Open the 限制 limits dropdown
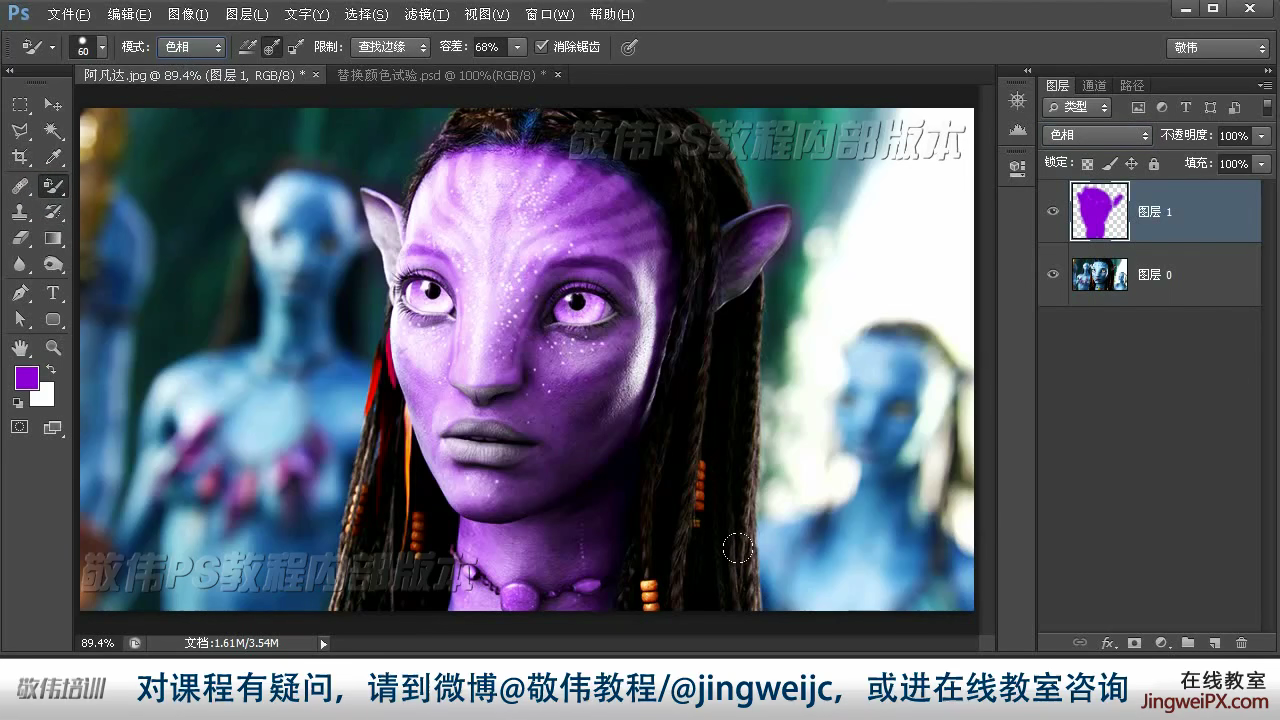Viewport: 1280px width, 720px height. [390, 47]
